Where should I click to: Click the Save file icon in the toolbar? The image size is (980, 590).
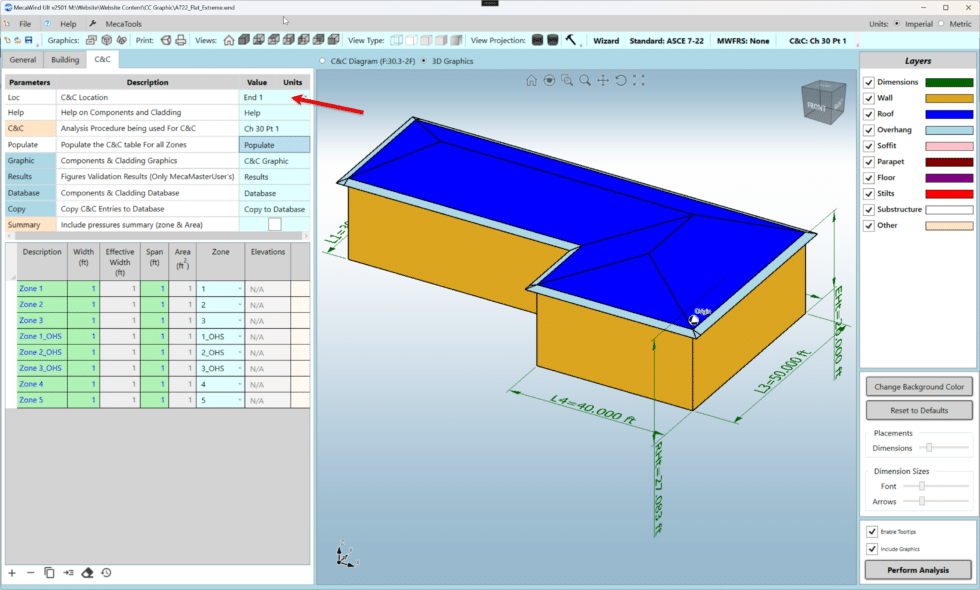coord(27,39)
